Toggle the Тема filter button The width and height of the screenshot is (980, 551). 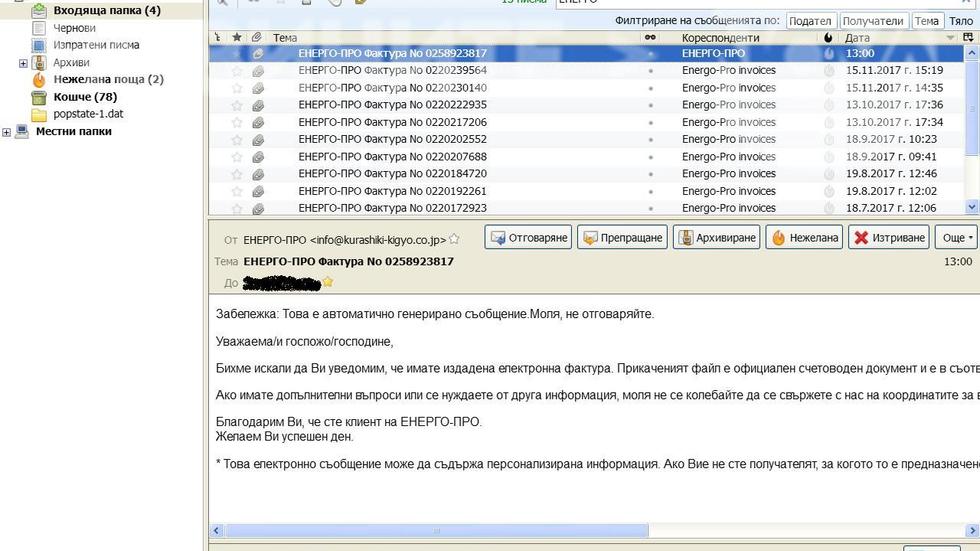tap(927, 21)
